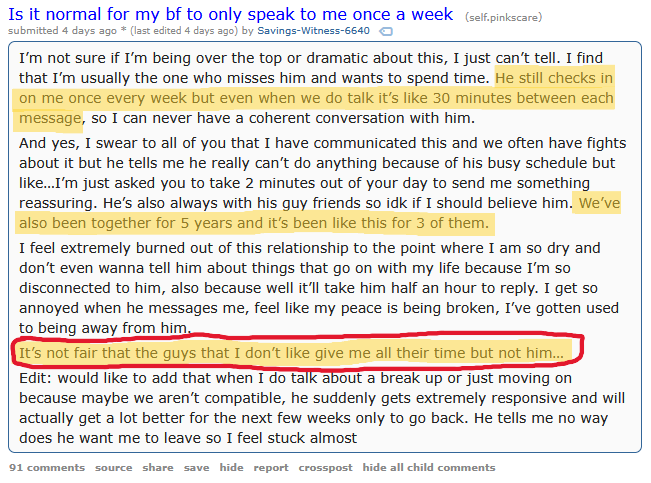Save the post using the save link
This screenshot has width=651, height=483.
(x=196, y=467)
